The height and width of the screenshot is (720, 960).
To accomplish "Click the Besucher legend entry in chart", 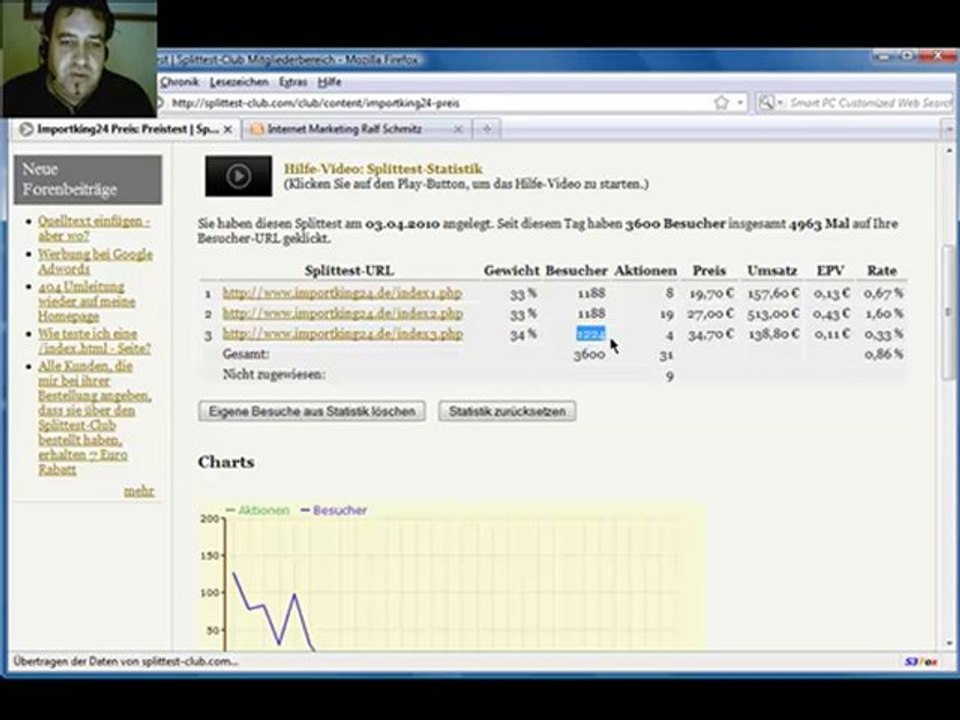I will click(334, 510).
